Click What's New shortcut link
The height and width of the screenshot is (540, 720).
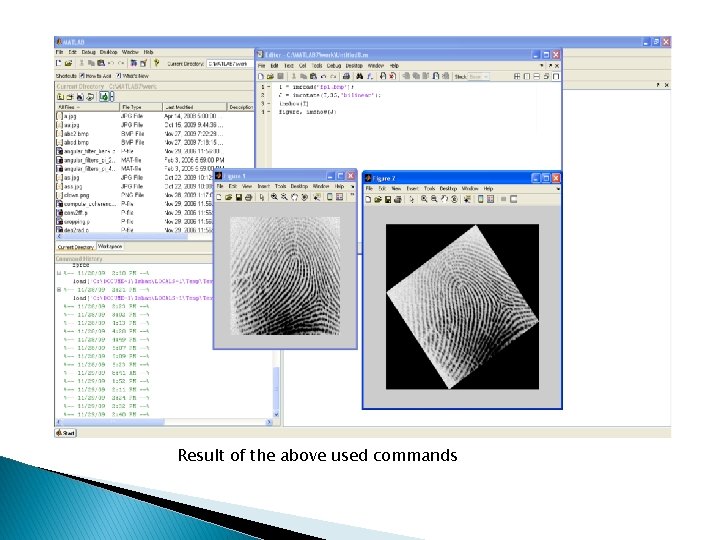[132, 76]
